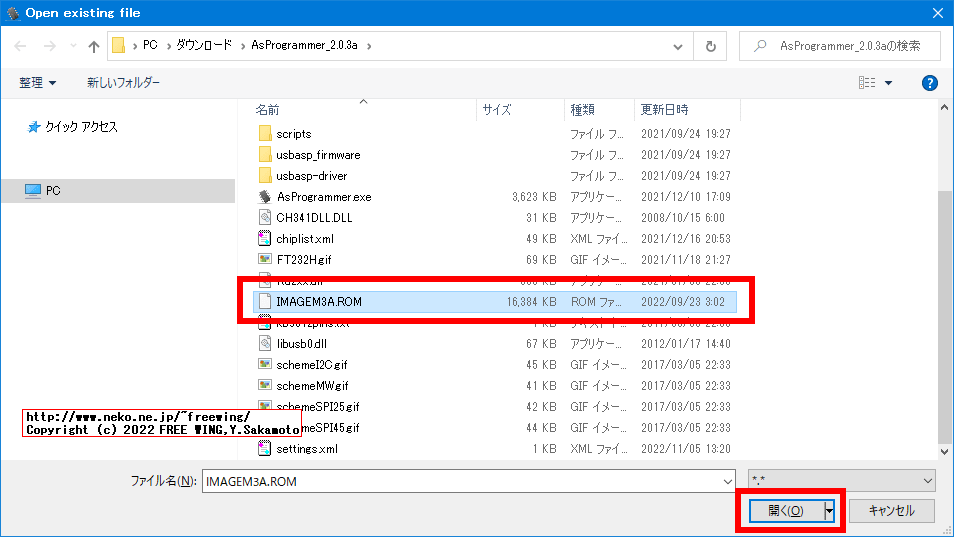954x537 pixels.
Task: Click the キャンセル button
Action: (x=891, y=511)
